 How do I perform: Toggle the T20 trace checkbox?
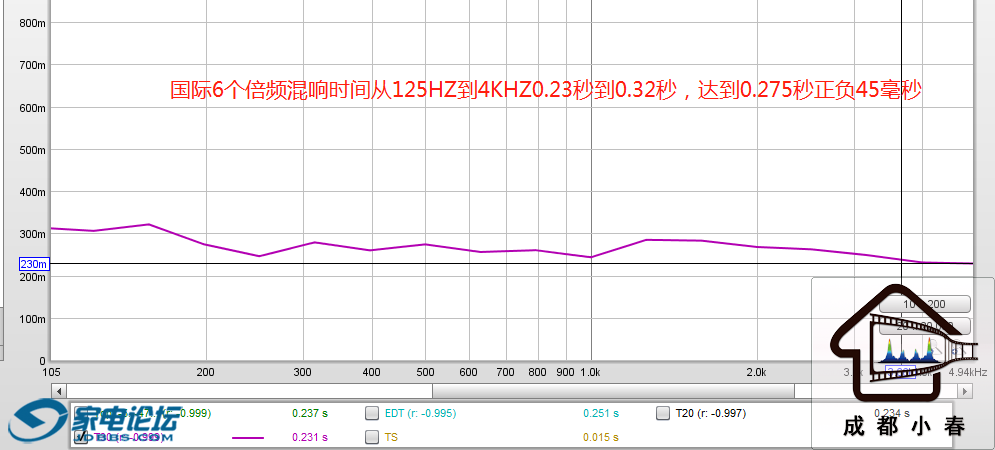tap(662, 414)
